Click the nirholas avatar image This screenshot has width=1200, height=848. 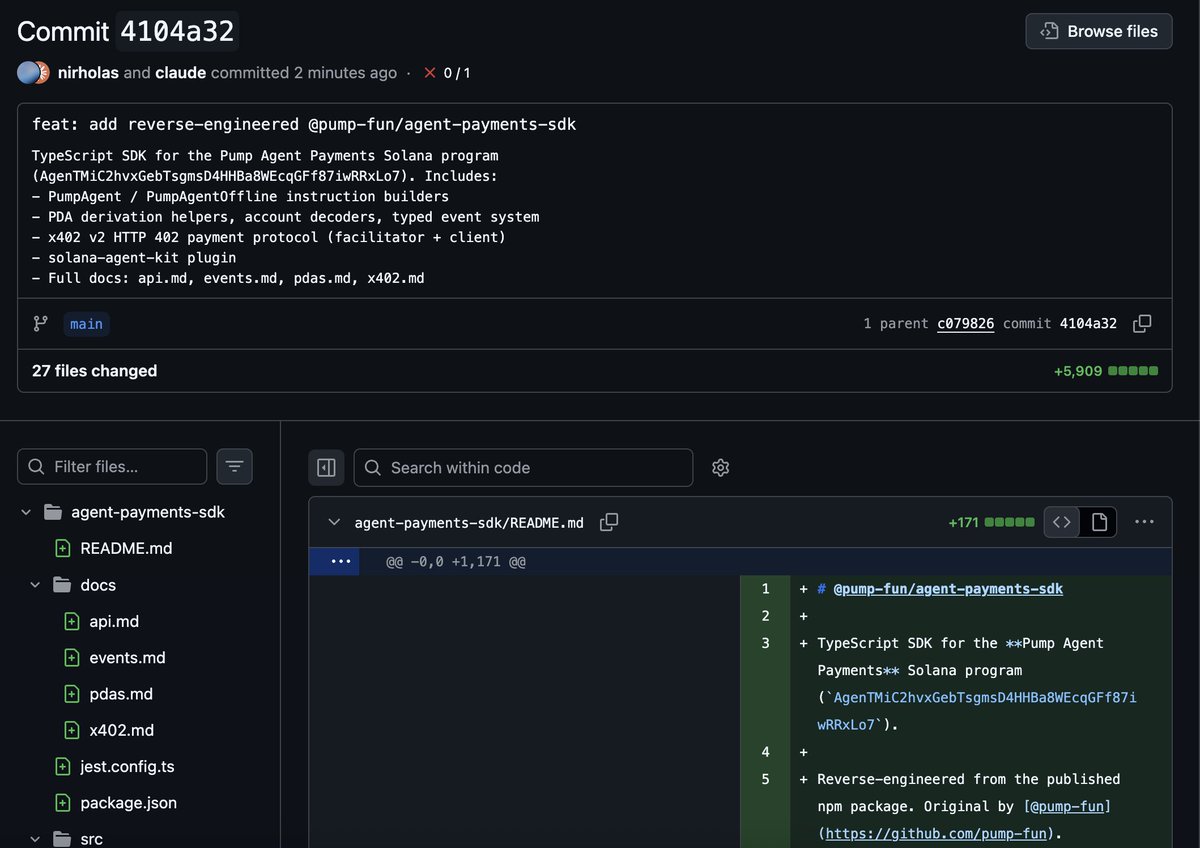pos(27,73)
